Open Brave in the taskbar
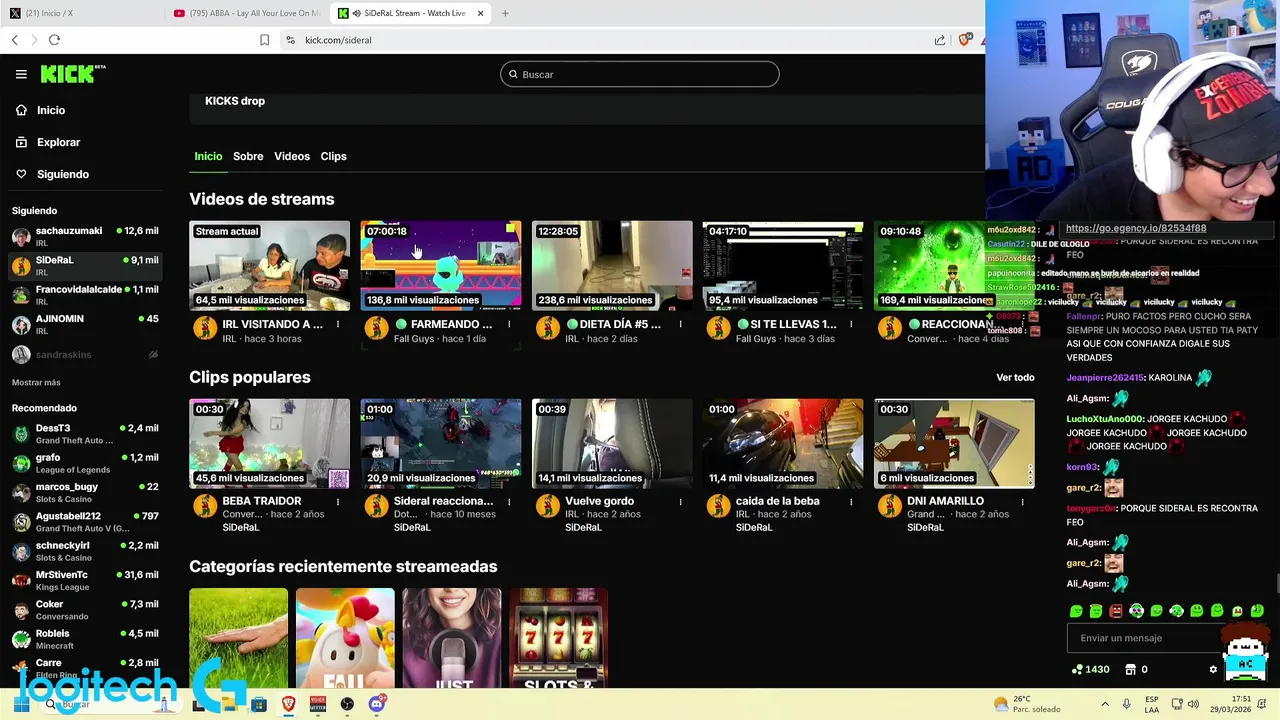The image size is (1280, 720). [x=289, y=704]
